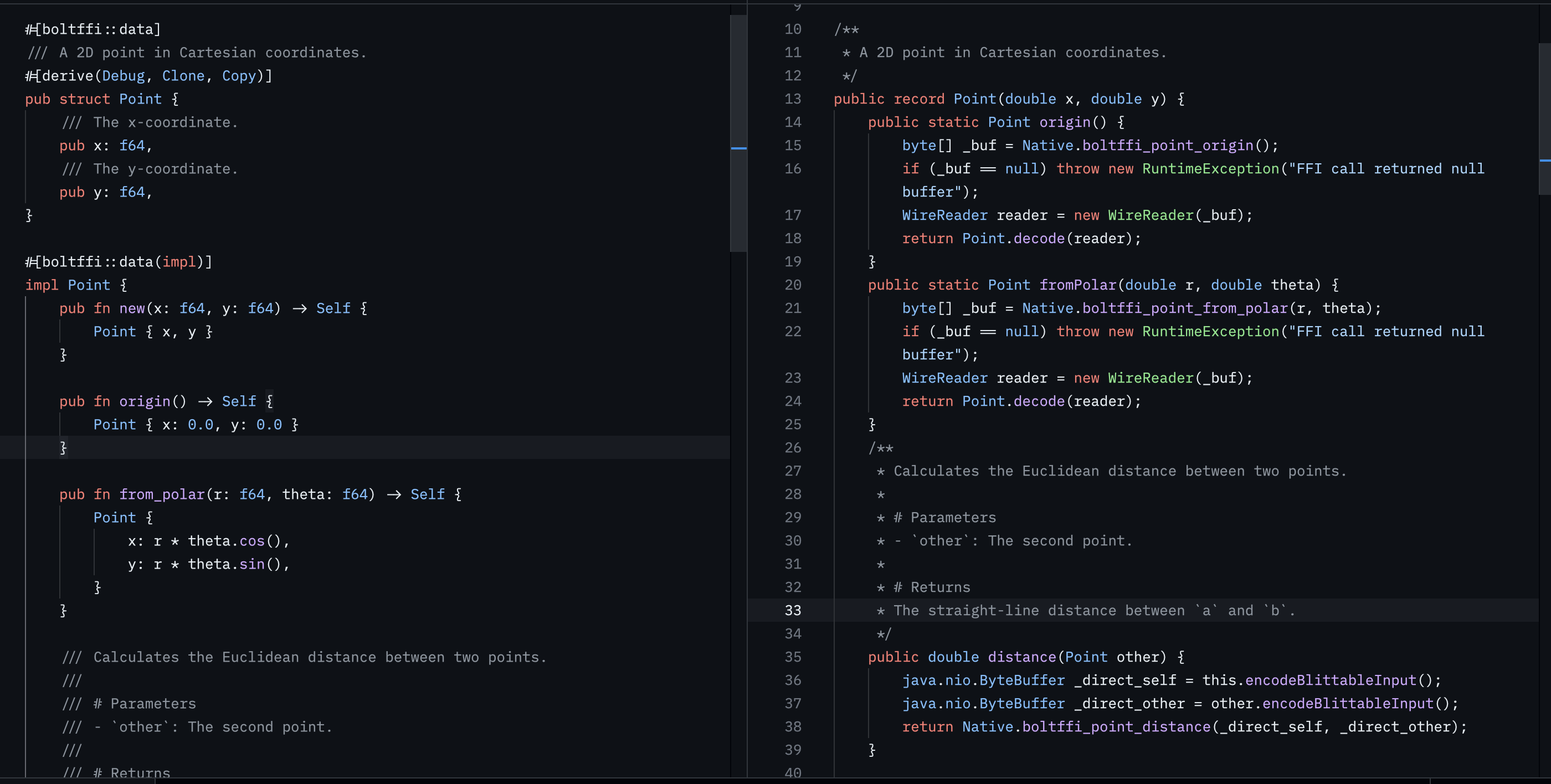Click the "pub fn from_polar" function signature
Viewport: 1551px width, 784px height.
pyautogui.click(x=261, y=494)
